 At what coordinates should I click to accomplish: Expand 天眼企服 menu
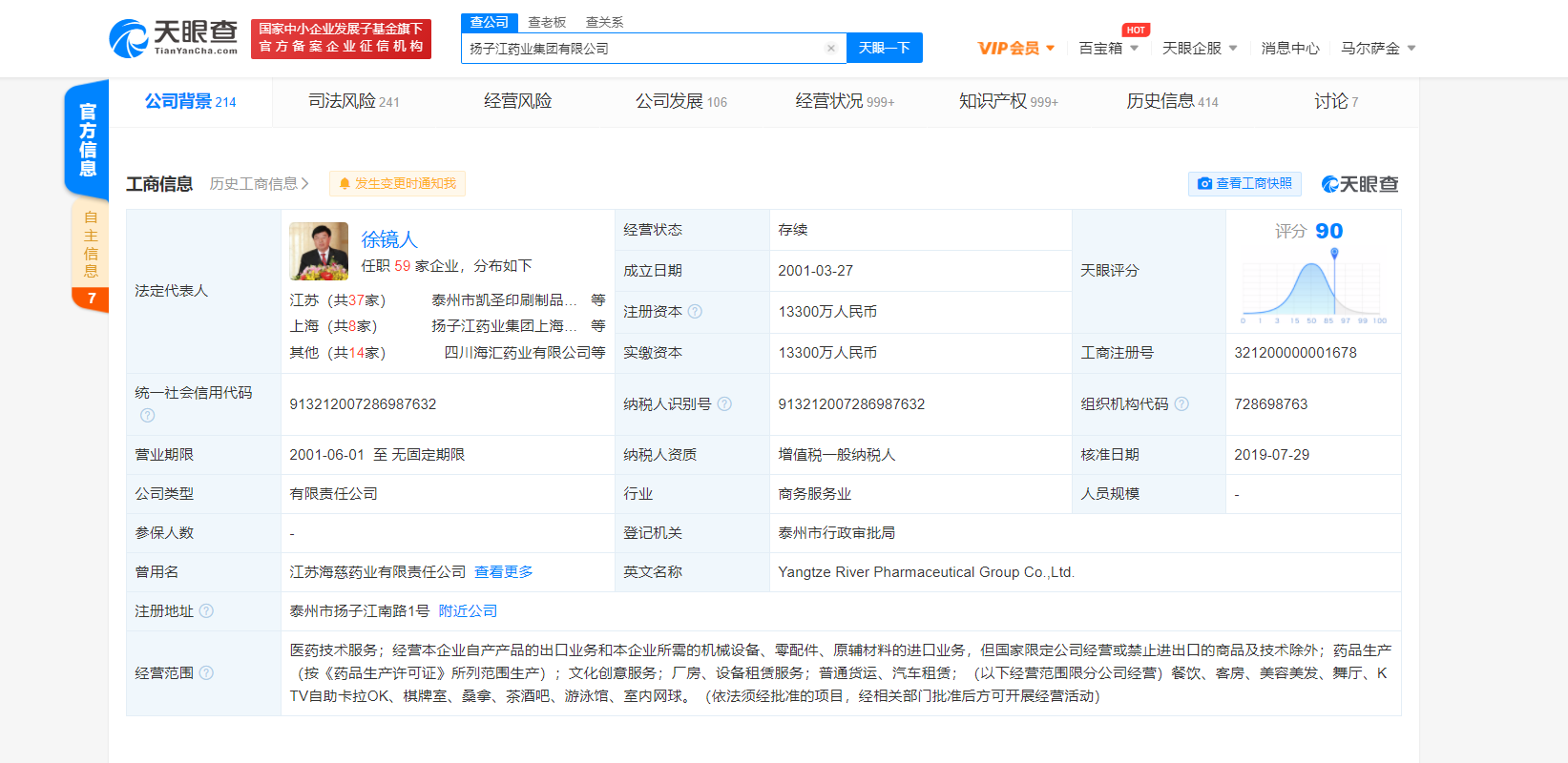[x=1200, y=48]
